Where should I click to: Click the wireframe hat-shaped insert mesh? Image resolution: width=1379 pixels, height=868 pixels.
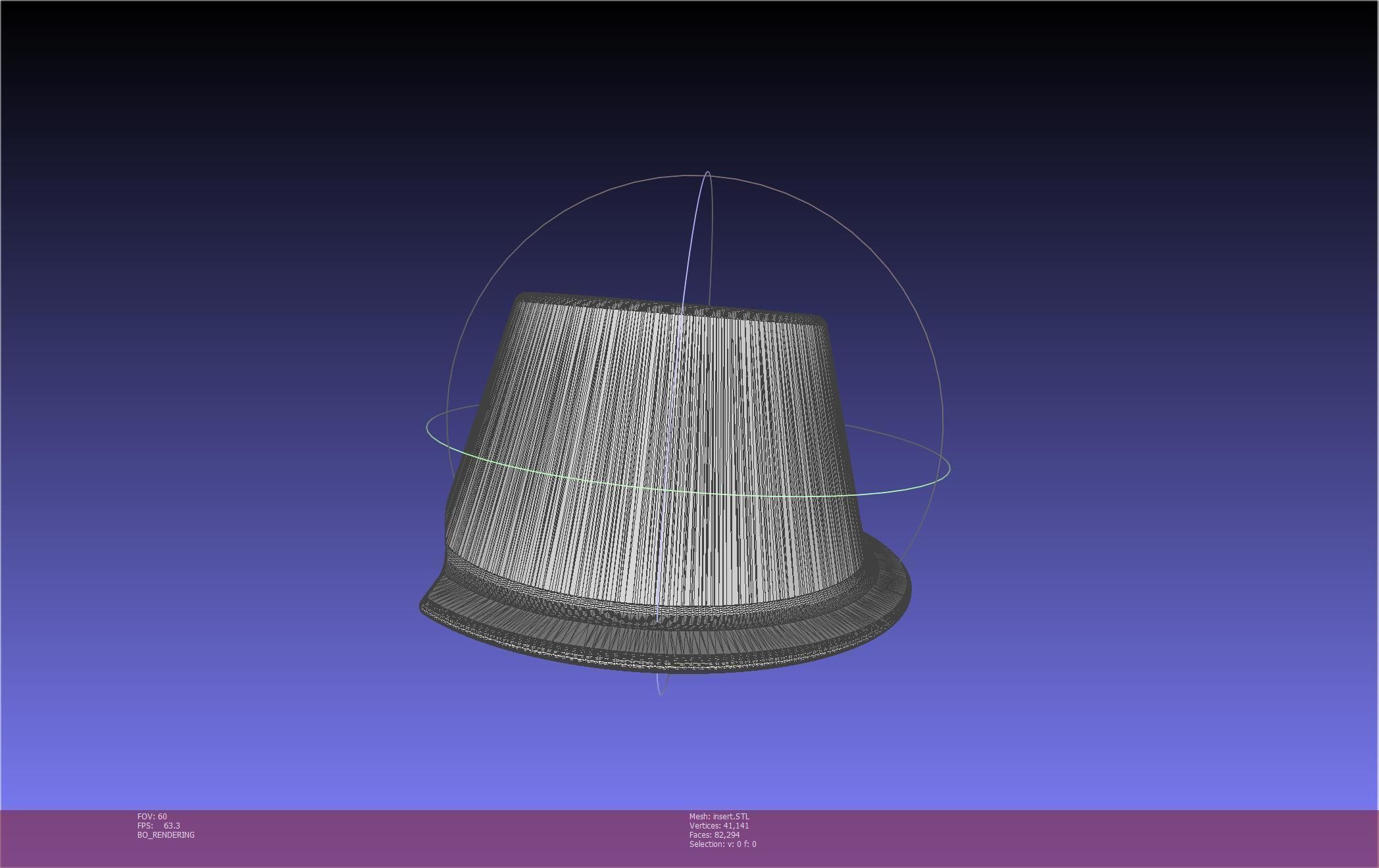click(x=664, y=482)
